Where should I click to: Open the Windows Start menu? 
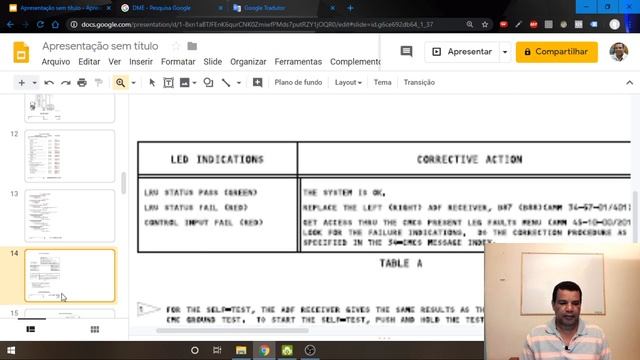point(11,350)
